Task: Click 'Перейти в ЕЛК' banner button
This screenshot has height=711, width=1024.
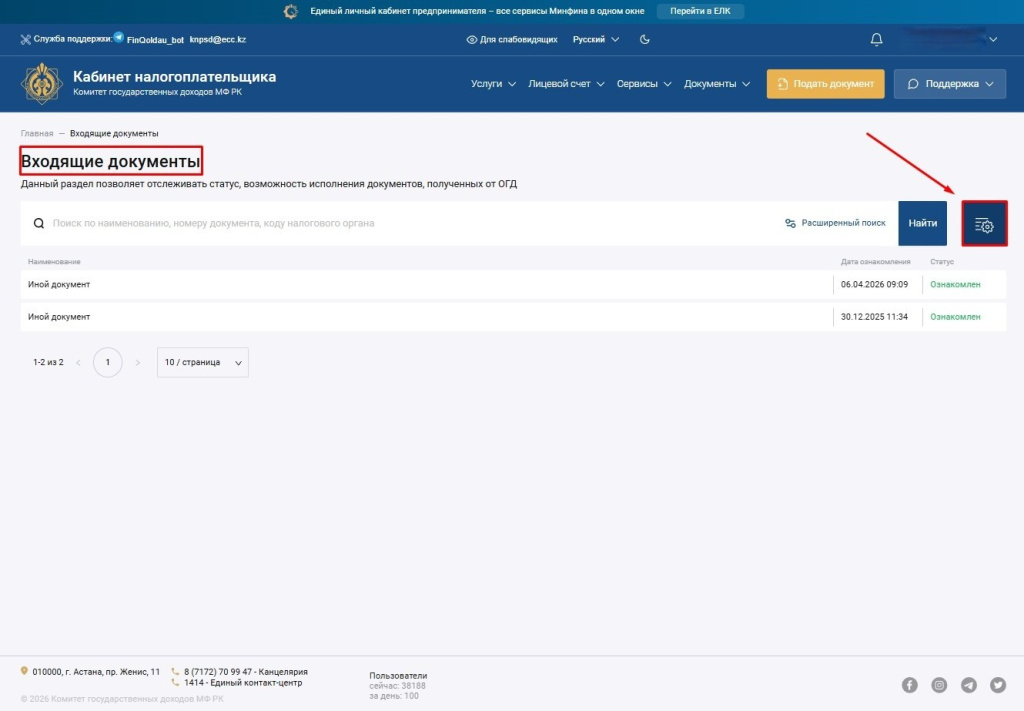Action: pyautogui.click(x=700, y=11)
